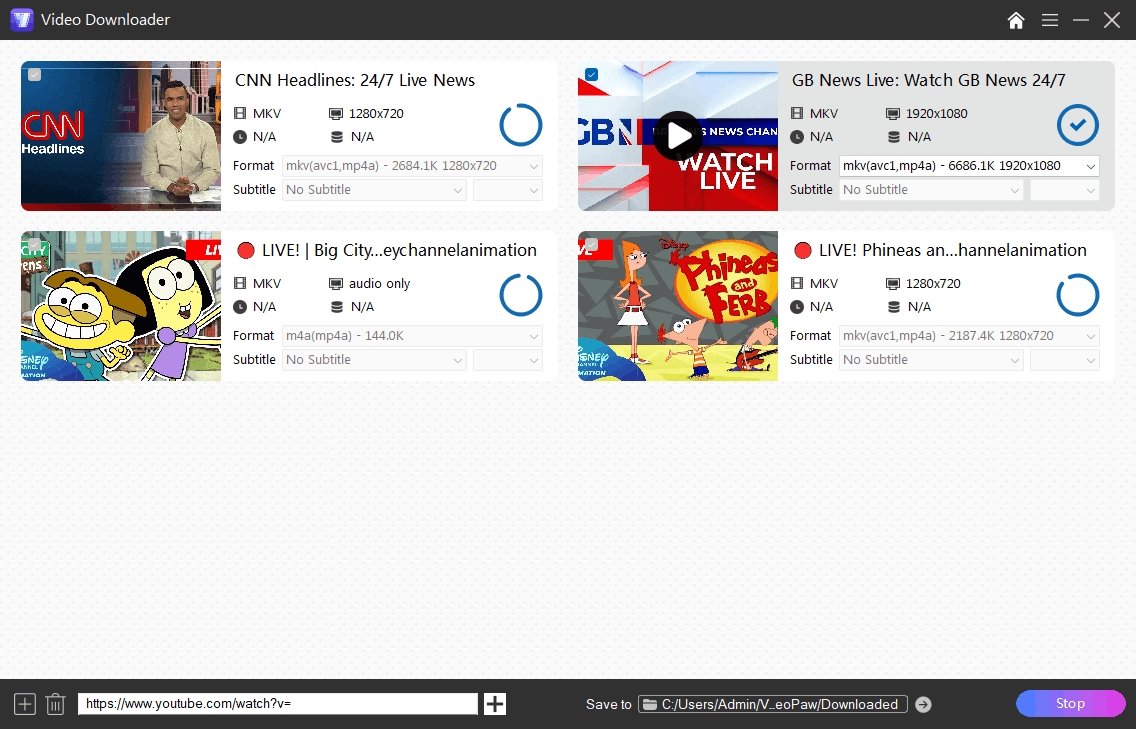The height and width of the screenshot is (729, 1136).
Task: Click the Phineas and Ferb loading spinner
Action: click(1078, 295)
